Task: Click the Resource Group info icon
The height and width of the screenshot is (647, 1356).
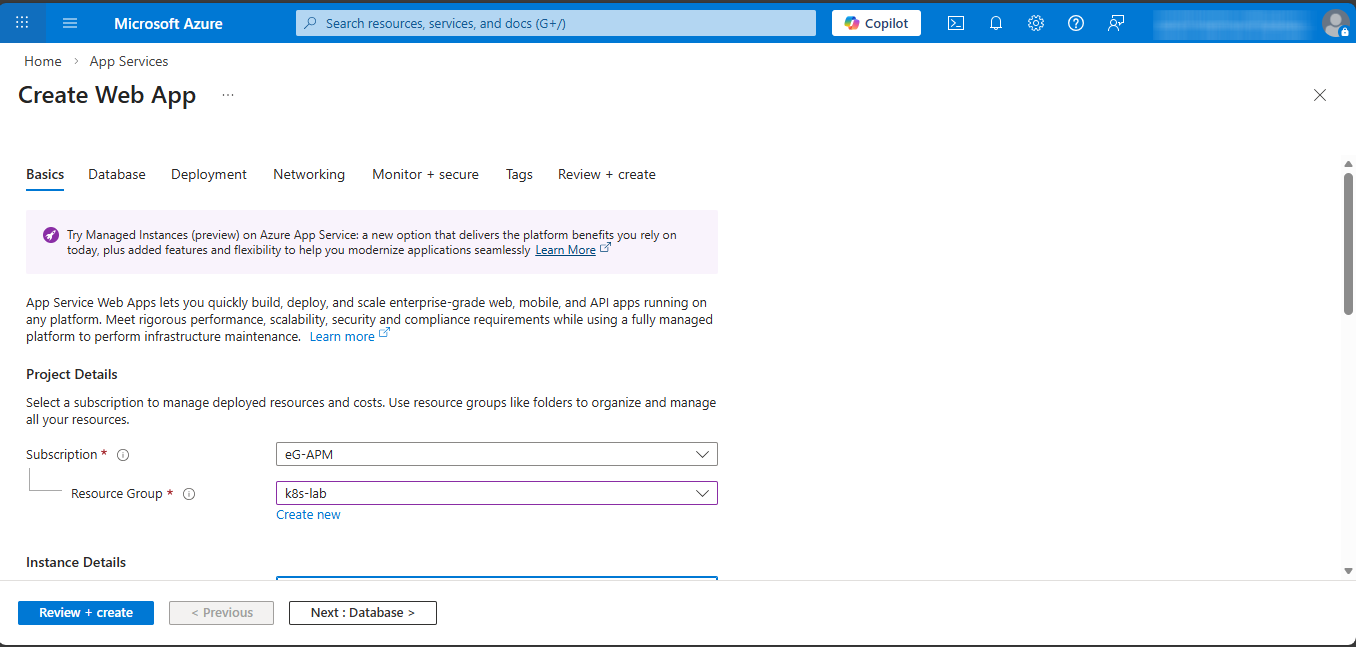Action: 189,494
